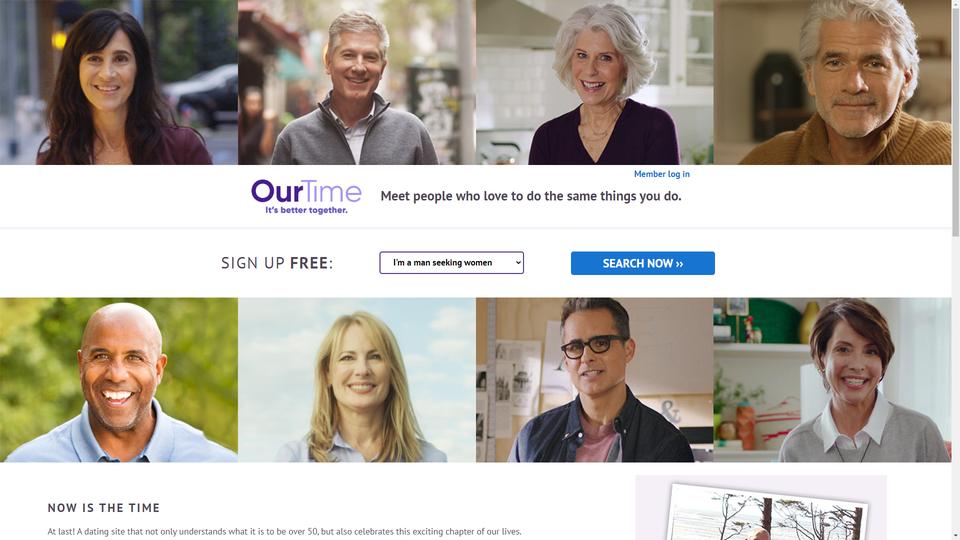Select the blonde woman against the sky photo
The width and height of the screenshot is (960, 540).
click(x=357, y=380)
